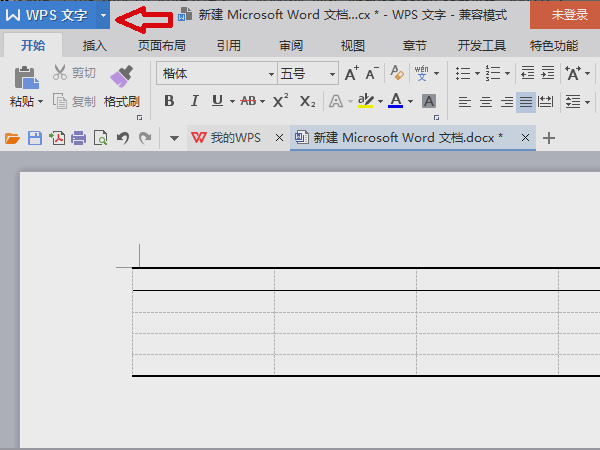Increase indent icon in paragraph group
Image resolution: width=600 pixels, height=450 pixels.
click(548, 73)
